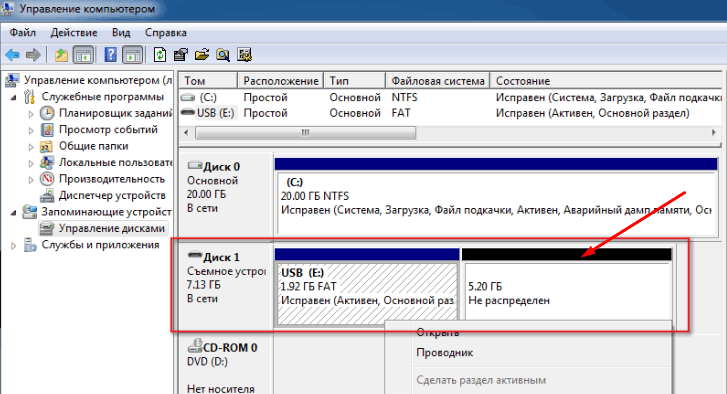Viewport: 727px width, 394px height.
Task: Open the Справка menu
Action: point(166,33)
